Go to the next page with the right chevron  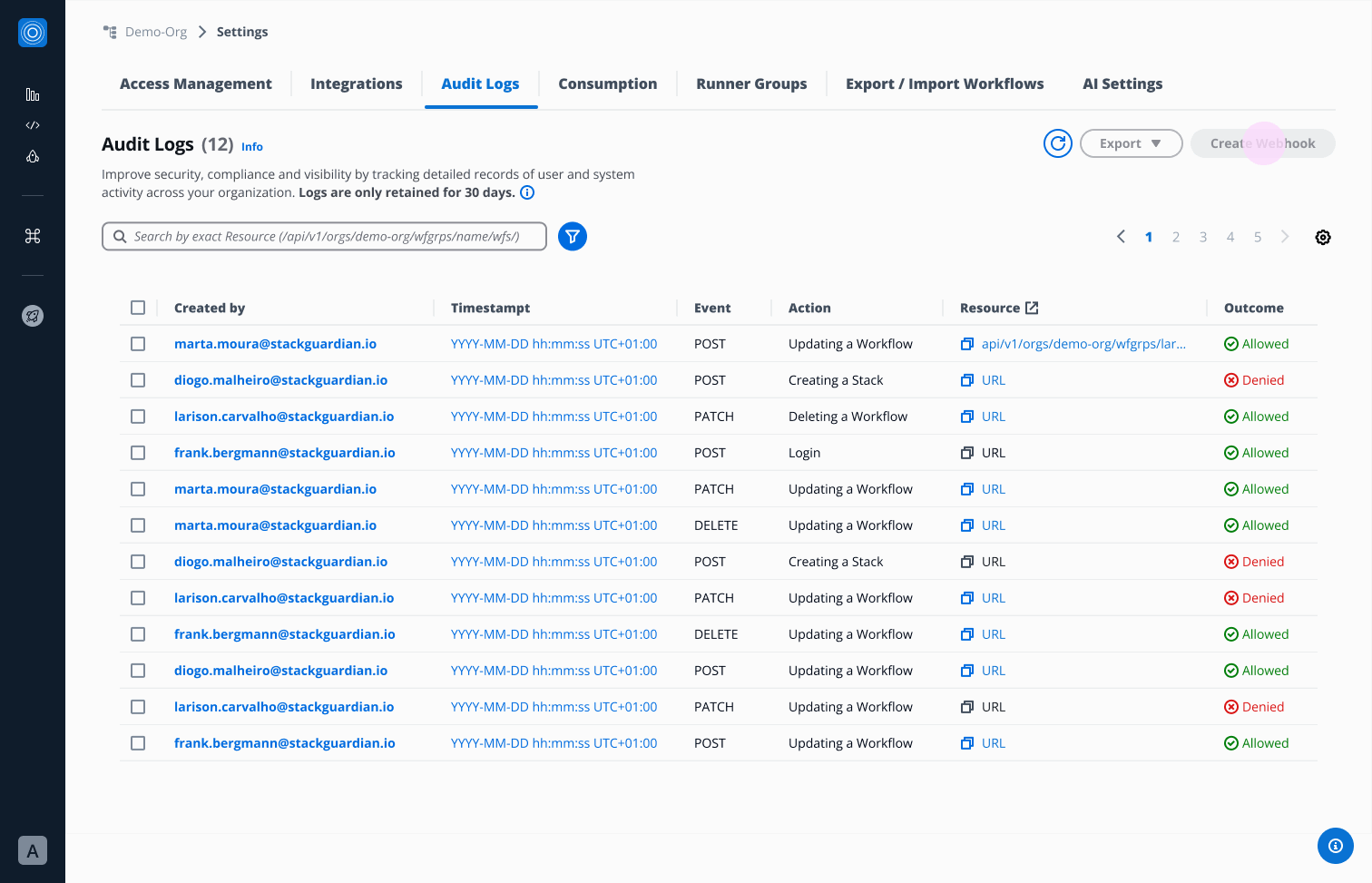1285,236
